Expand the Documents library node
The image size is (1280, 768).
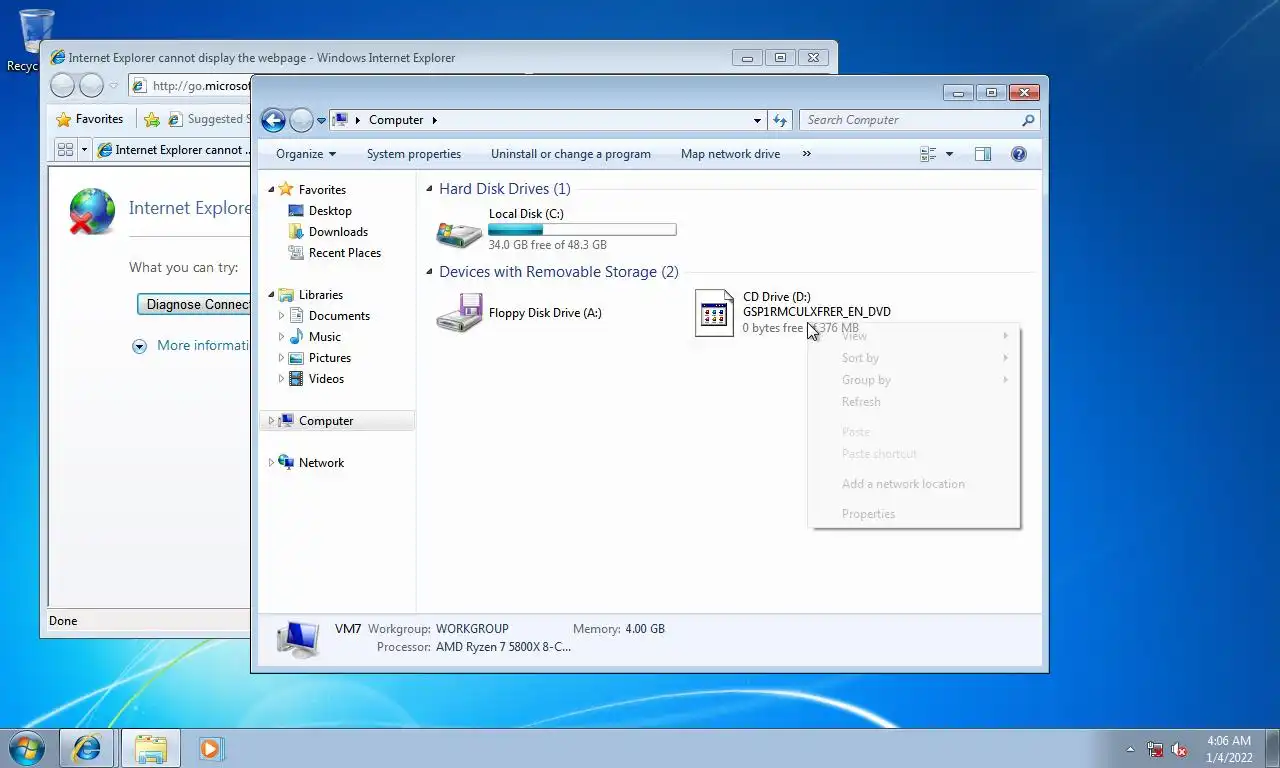click(281, 315)
